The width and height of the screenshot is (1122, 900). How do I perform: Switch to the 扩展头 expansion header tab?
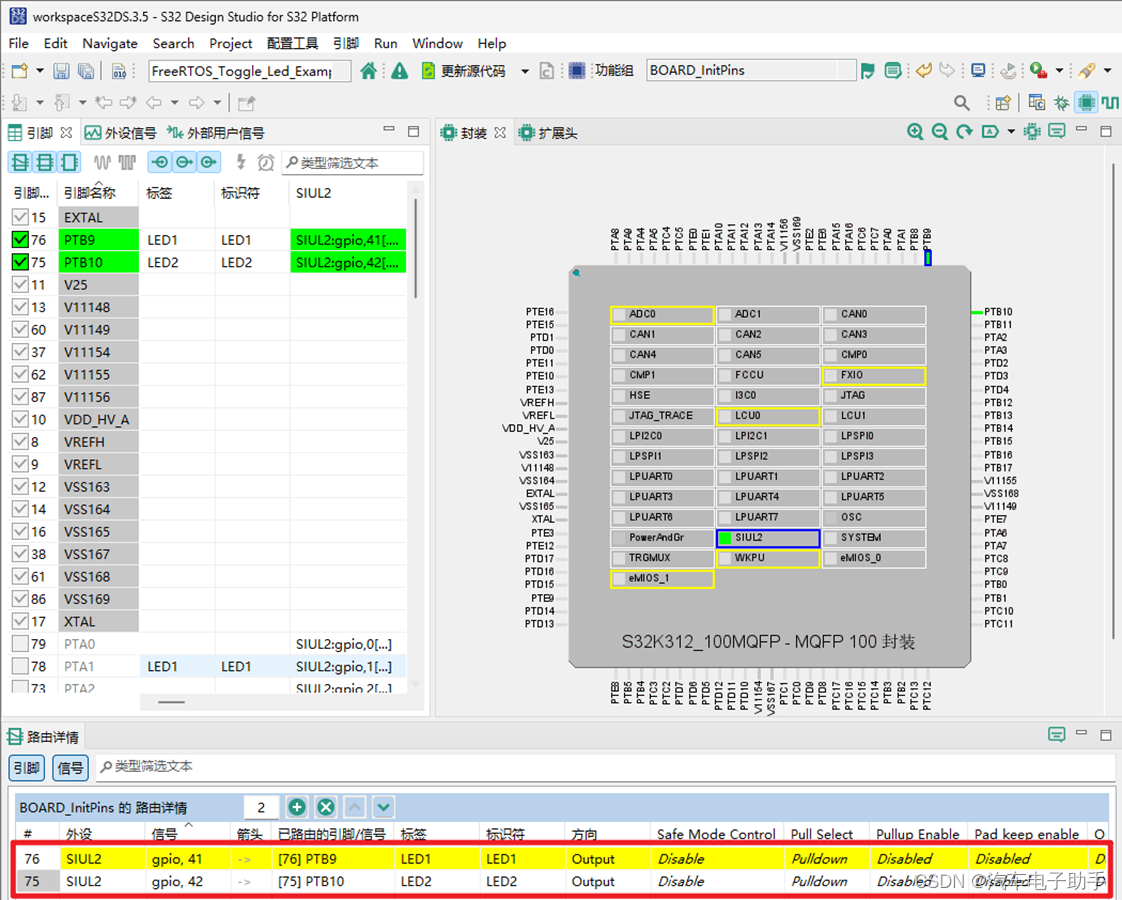(548, 133)
